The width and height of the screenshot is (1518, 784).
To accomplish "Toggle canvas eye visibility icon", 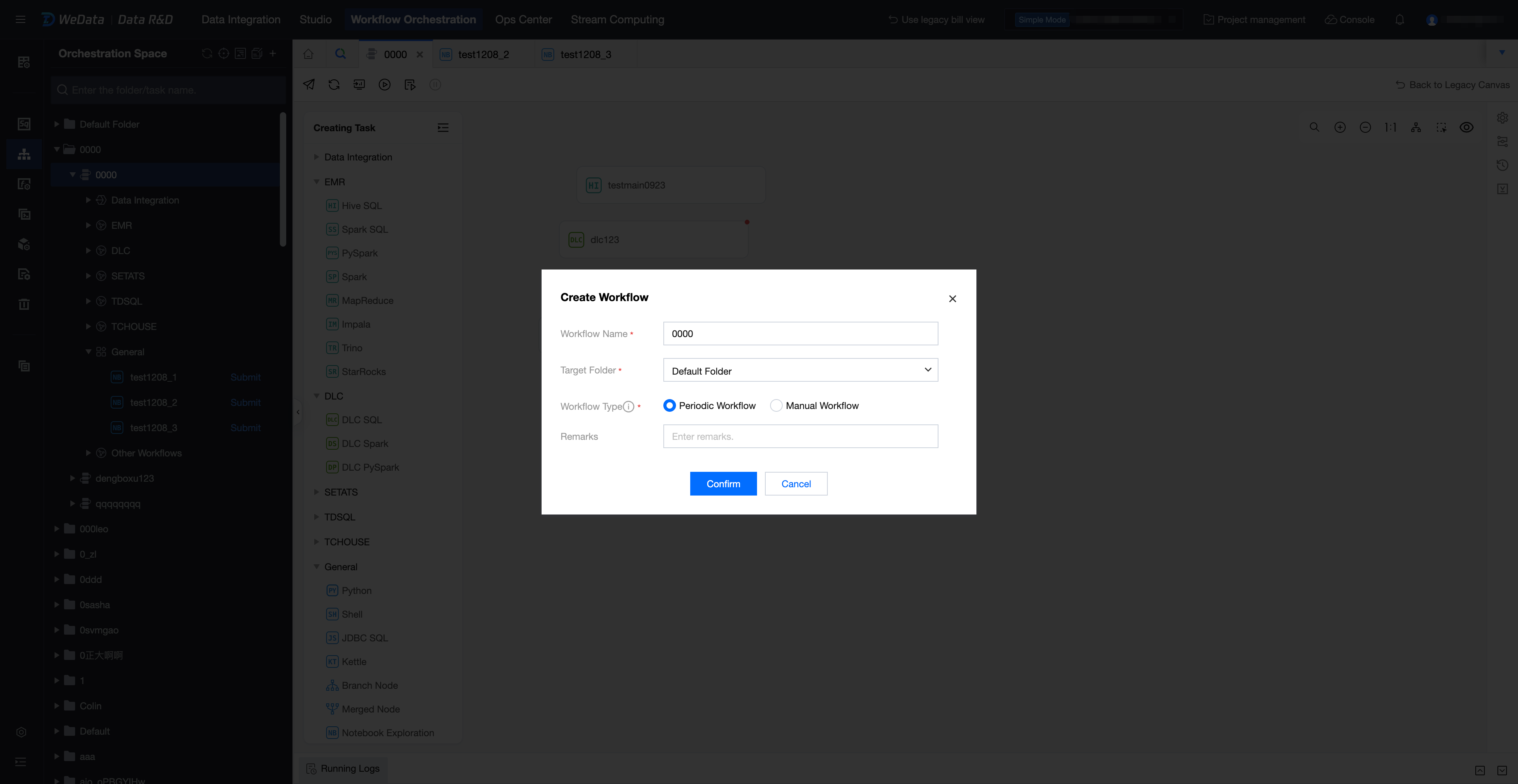I will tap(1466, 127).
